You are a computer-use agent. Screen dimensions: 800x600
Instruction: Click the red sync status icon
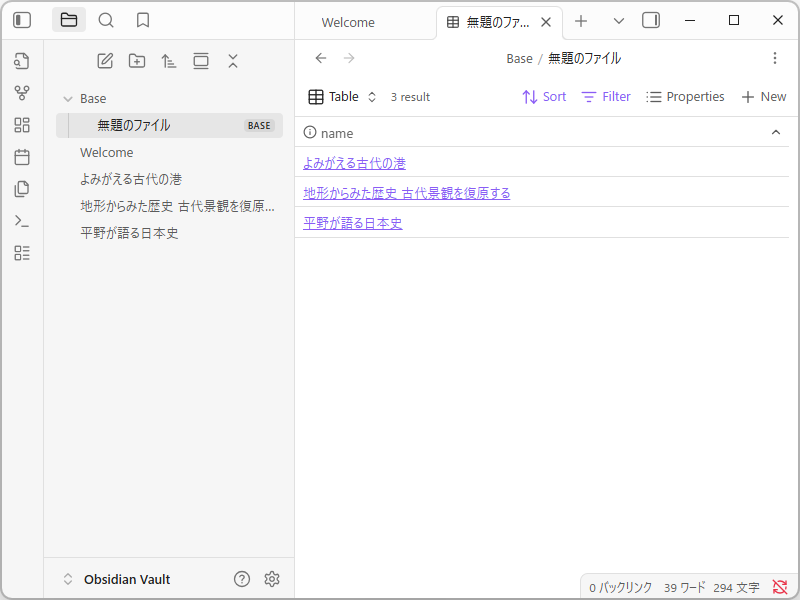click(x=779, y=588)
